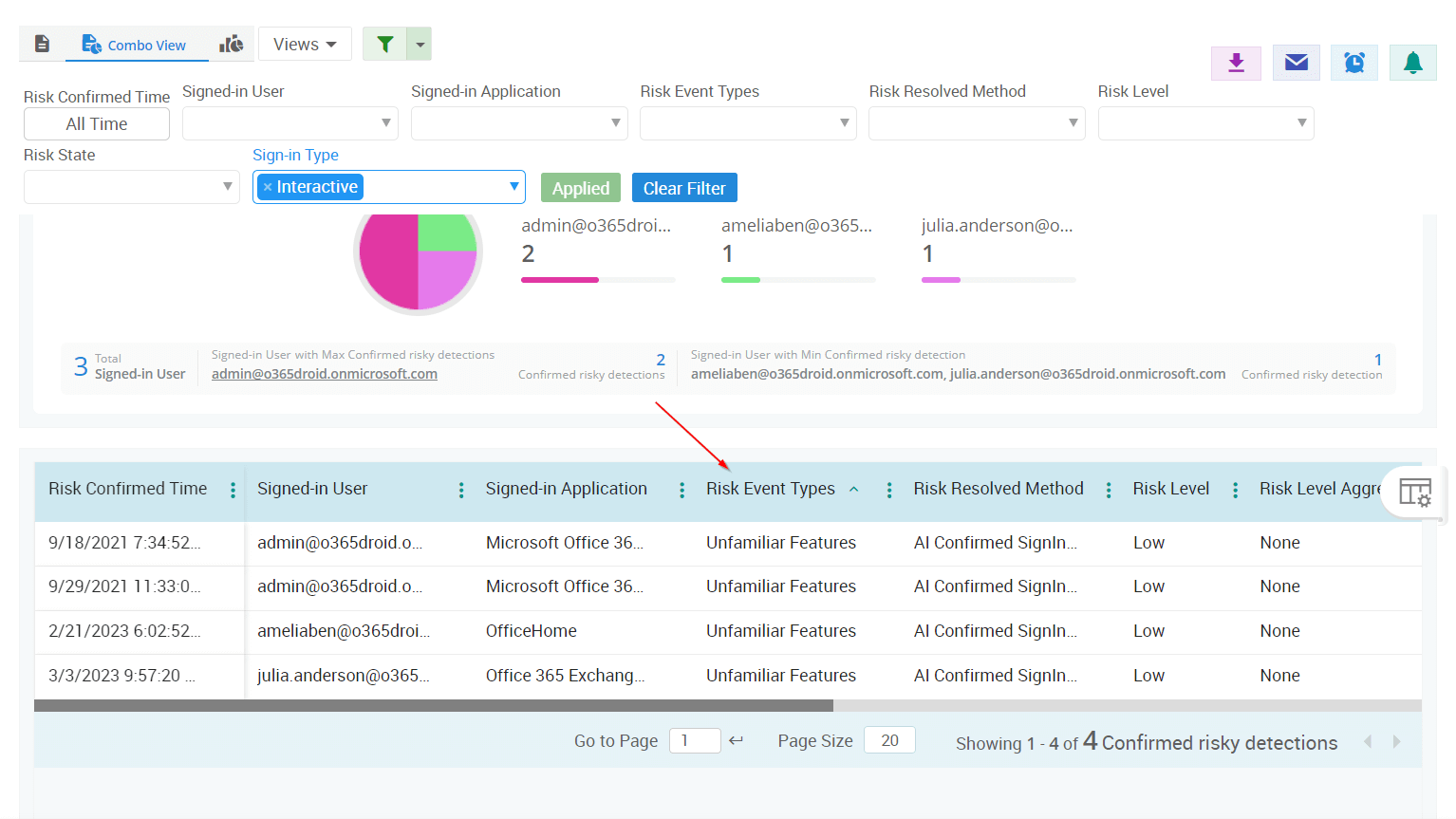The height and width of the screenshot is (819, 1456).
Task: Open the table-only view icon
Action: pyautogui.click(x=42, y=44)
